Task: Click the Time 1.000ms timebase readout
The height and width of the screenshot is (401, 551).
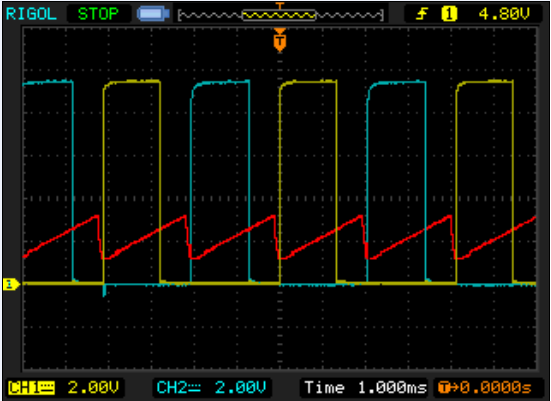Action: click(x=365, y=388)
